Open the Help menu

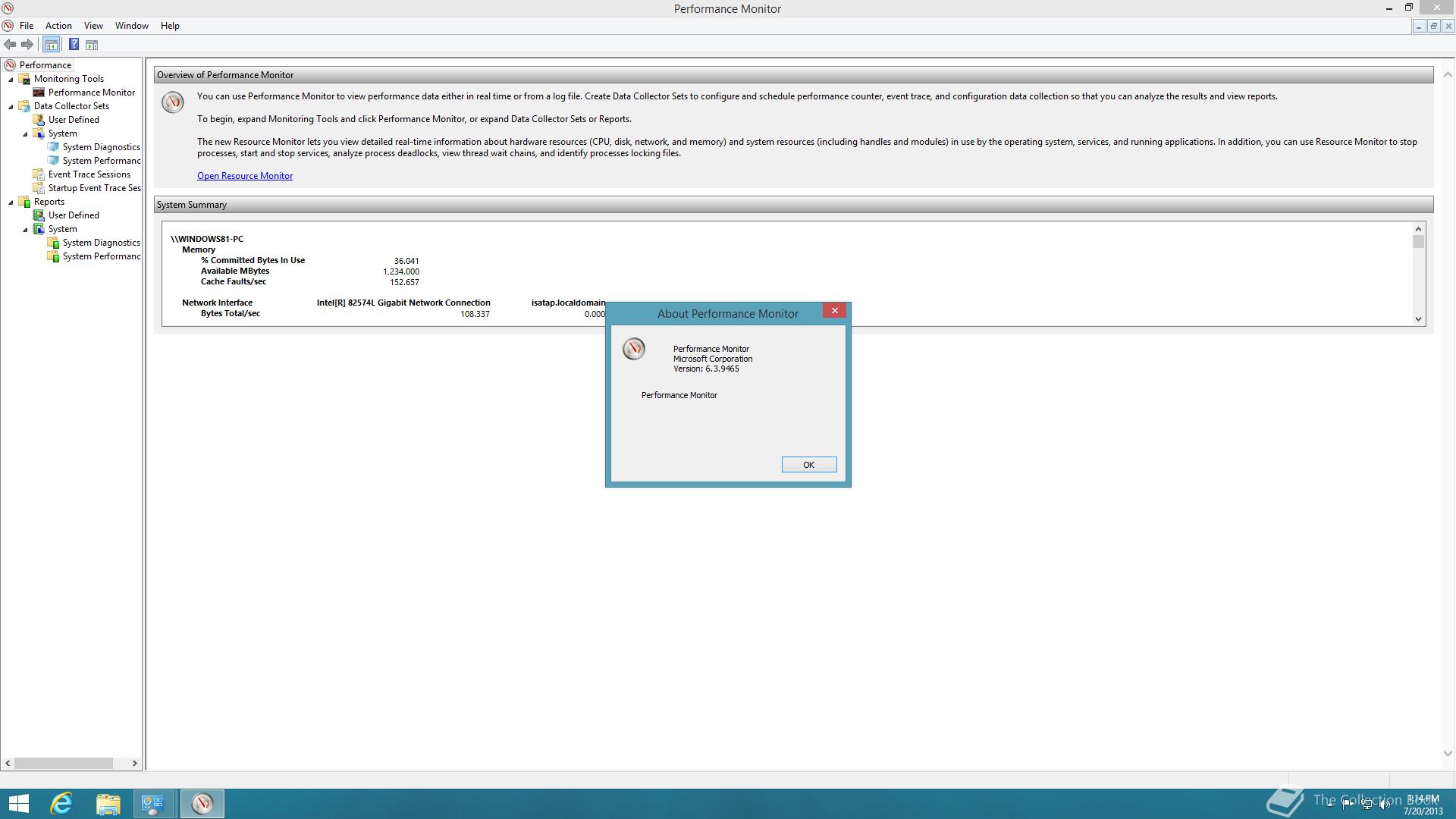tap(170, 26)
